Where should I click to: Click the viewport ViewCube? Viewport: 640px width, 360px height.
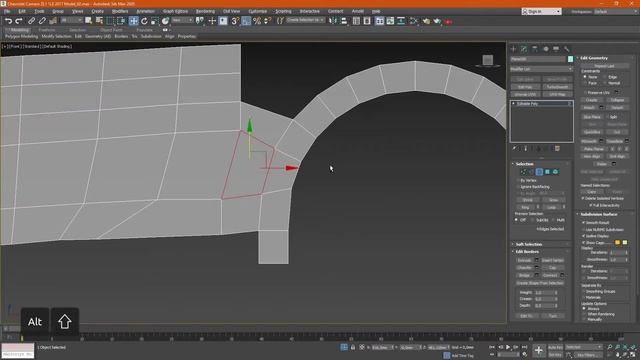488,60
